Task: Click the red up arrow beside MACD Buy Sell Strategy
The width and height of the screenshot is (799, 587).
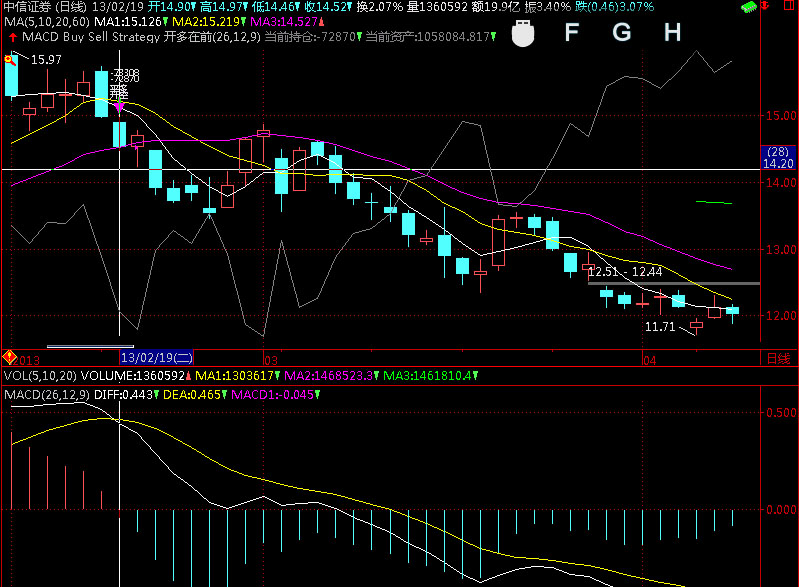Action: [x=13, y=37]
